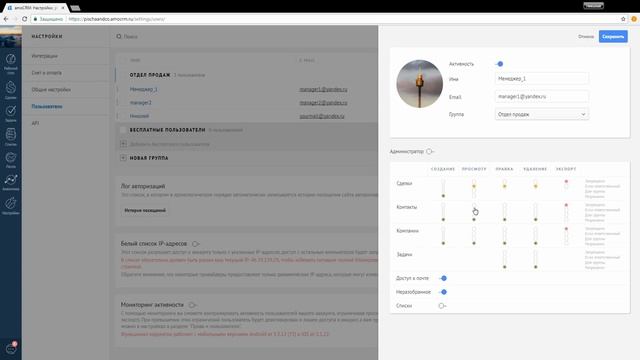Tick the checkbox for Бесплатные пользователи group

pos(123,130)
